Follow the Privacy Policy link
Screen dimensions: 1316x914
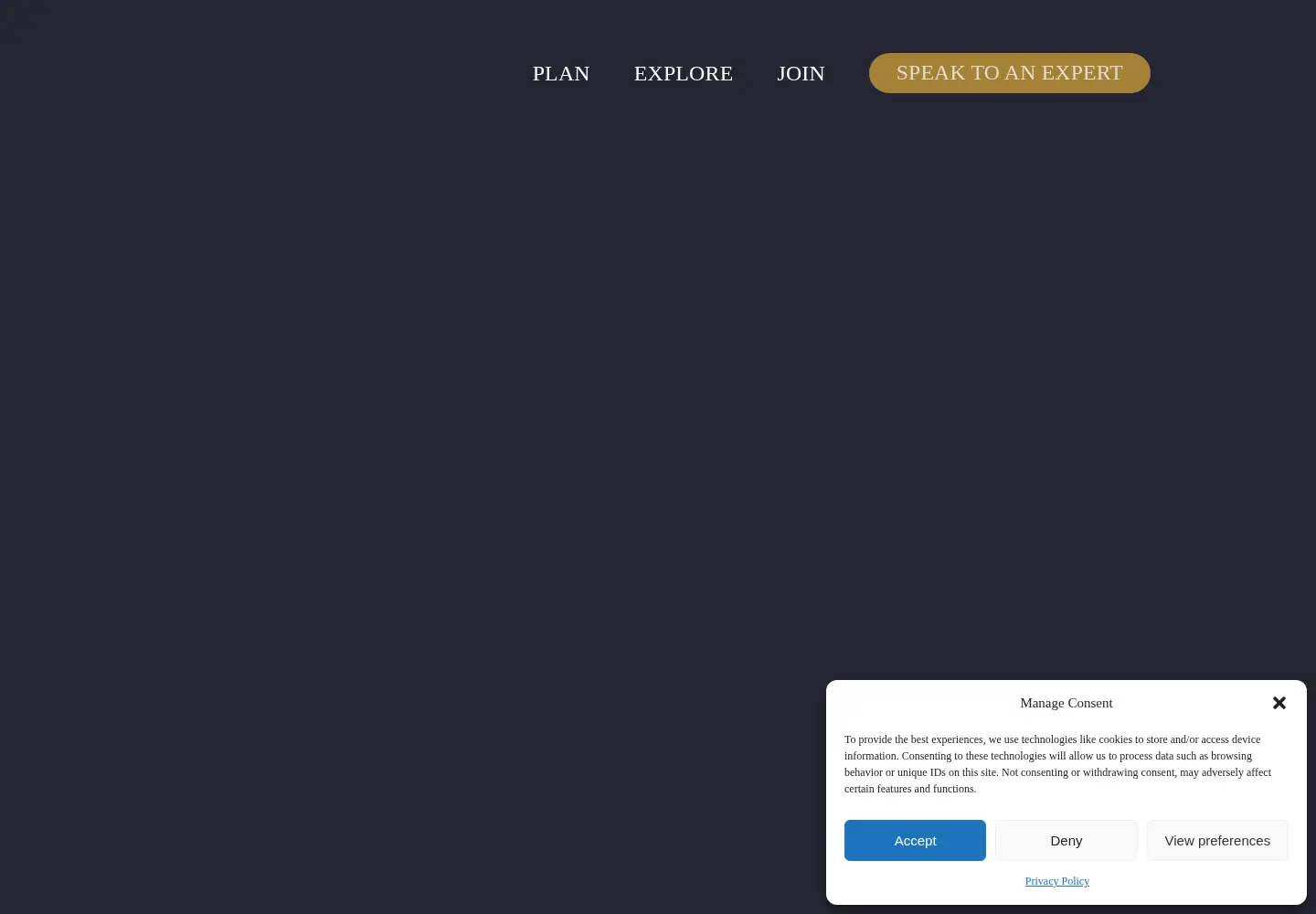click(1057, 881)
